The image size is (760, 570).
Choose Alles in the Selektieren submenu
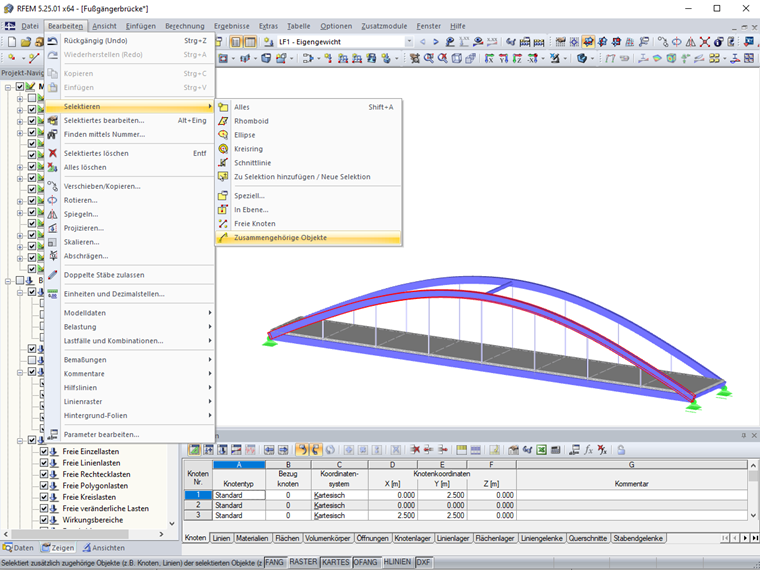(x=308, y=107)
